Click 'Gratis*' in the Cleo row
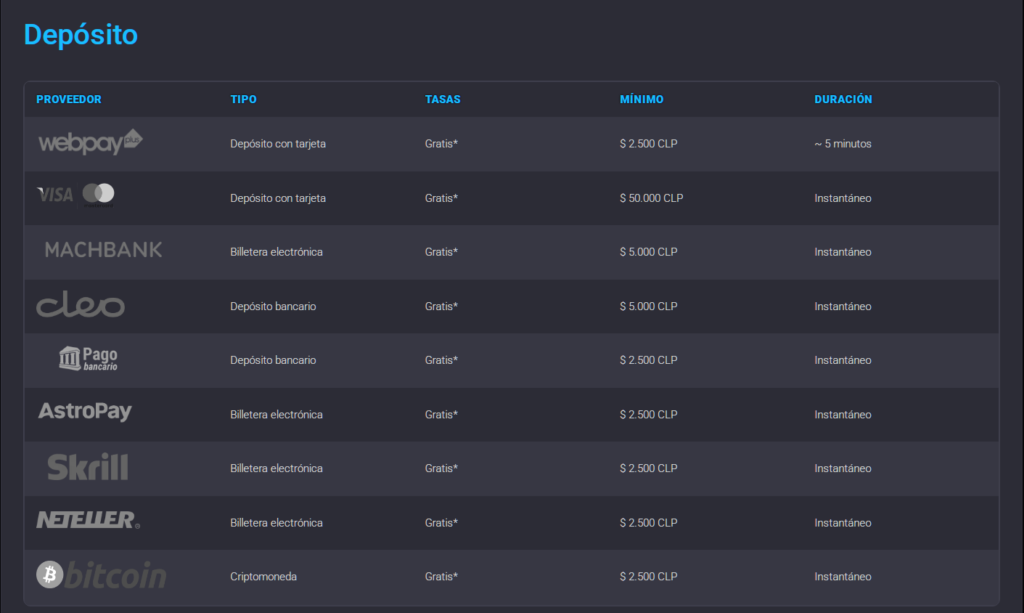The width and height of the screenshot is (1024, 613). click(x=441, y=306)
